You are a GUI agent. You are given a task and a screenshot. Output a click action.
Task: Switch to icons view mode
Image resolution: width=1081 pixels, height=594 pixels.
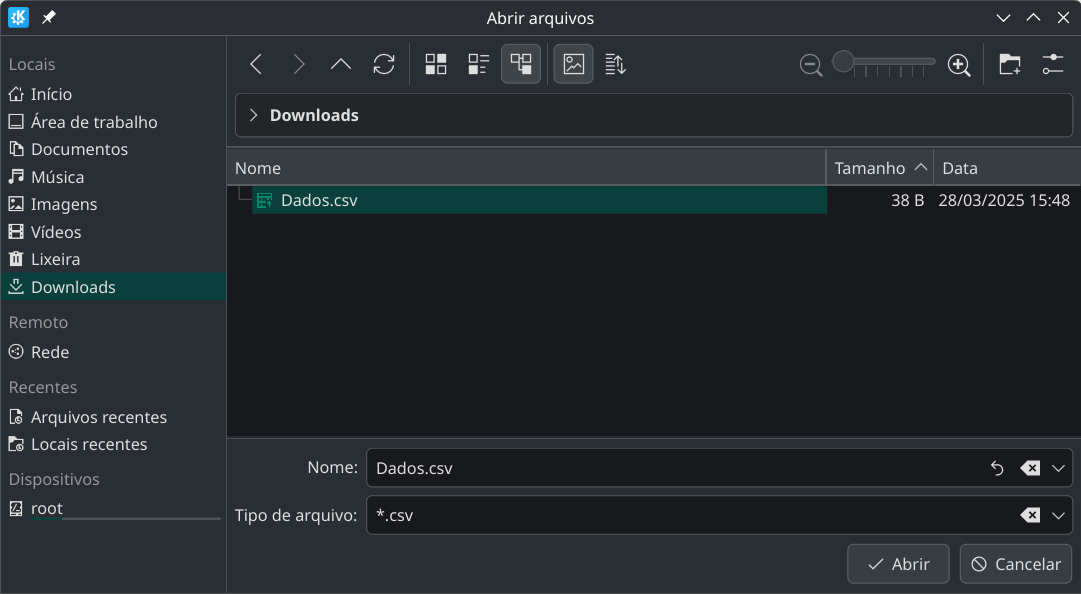[436, 65]
